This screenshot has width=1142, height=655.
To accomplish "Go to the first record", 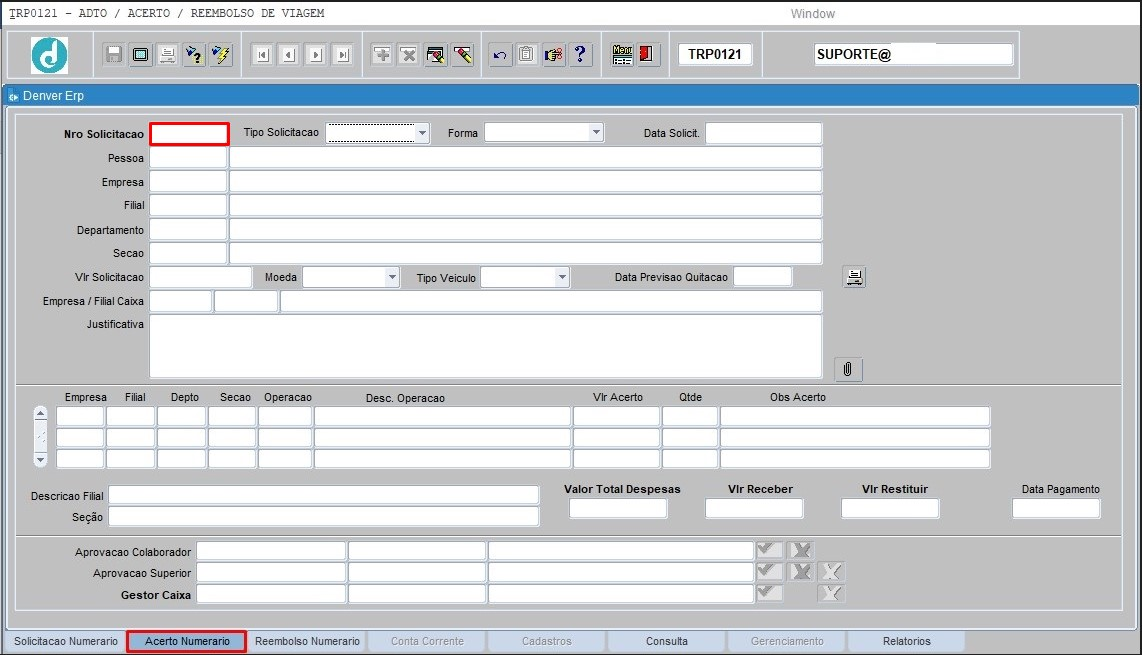I will coord(262,55).
